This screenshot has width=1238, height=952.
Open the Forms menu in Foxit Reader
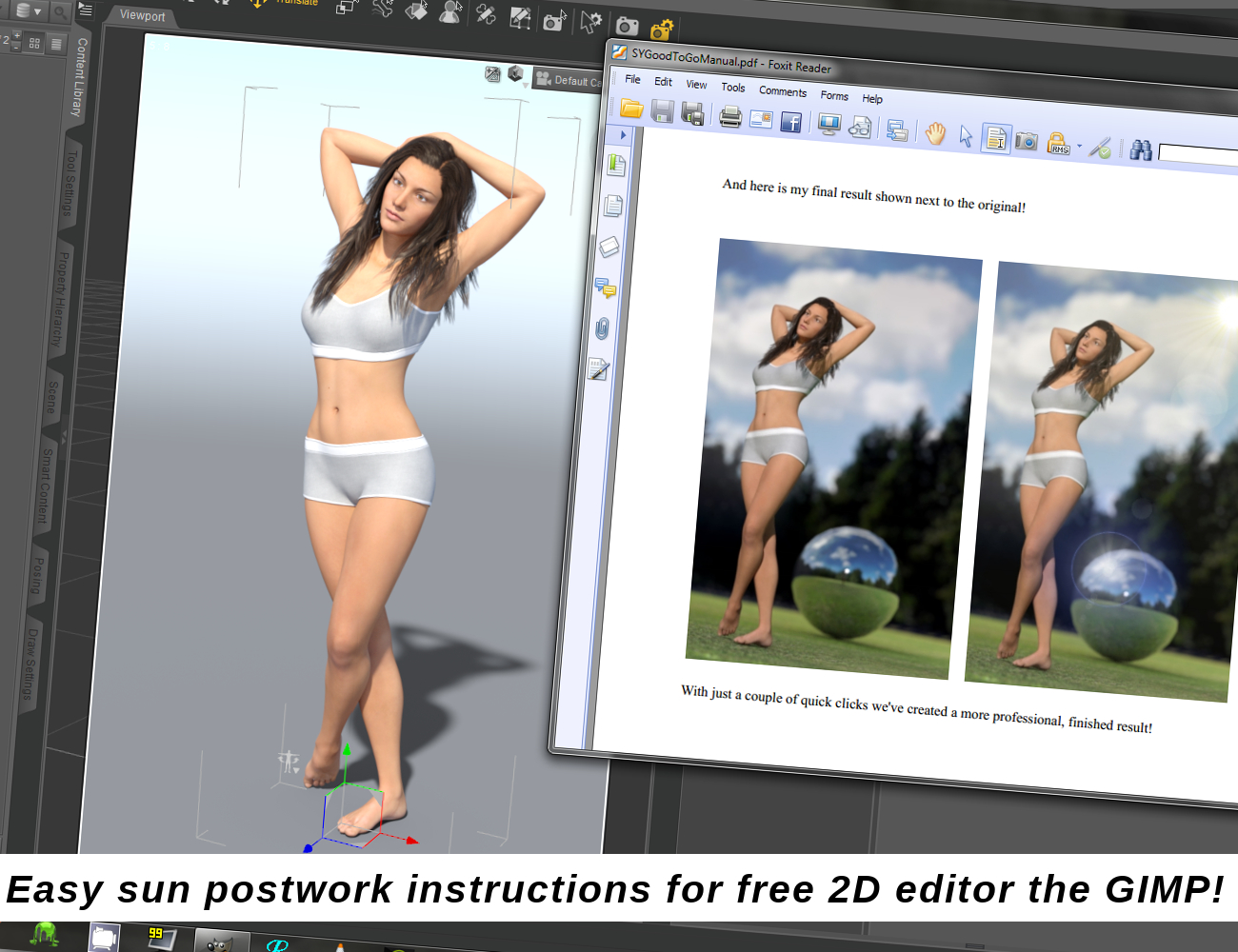coord(834,95)
